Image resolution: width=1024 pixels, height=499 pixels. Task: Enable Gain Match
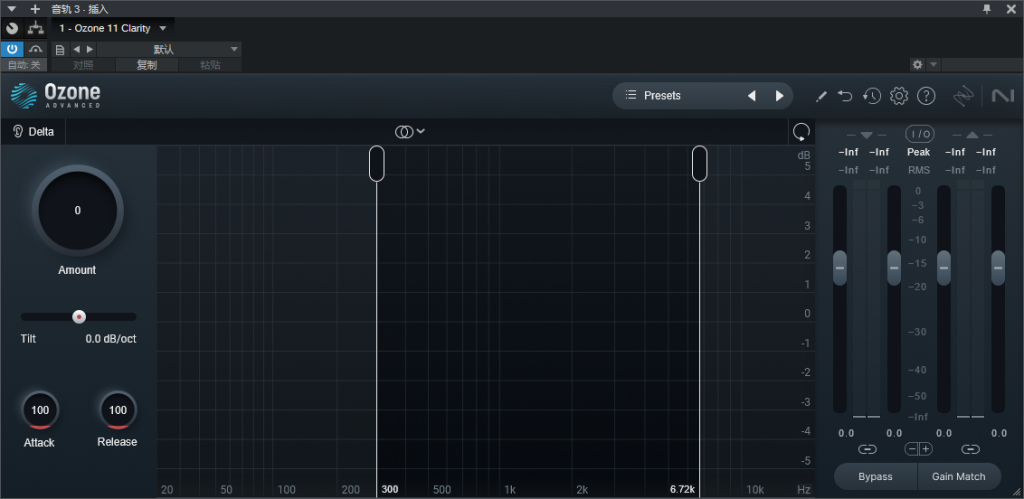[959, 476]
